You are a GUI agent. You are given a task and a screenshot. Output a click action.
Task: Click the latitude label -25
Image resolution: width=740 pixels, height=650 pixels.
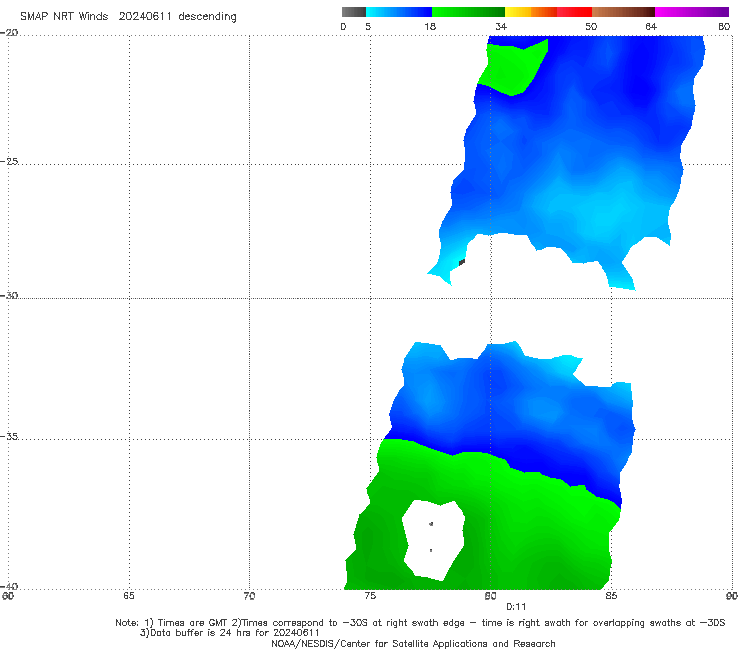click(x=9, y=161)
